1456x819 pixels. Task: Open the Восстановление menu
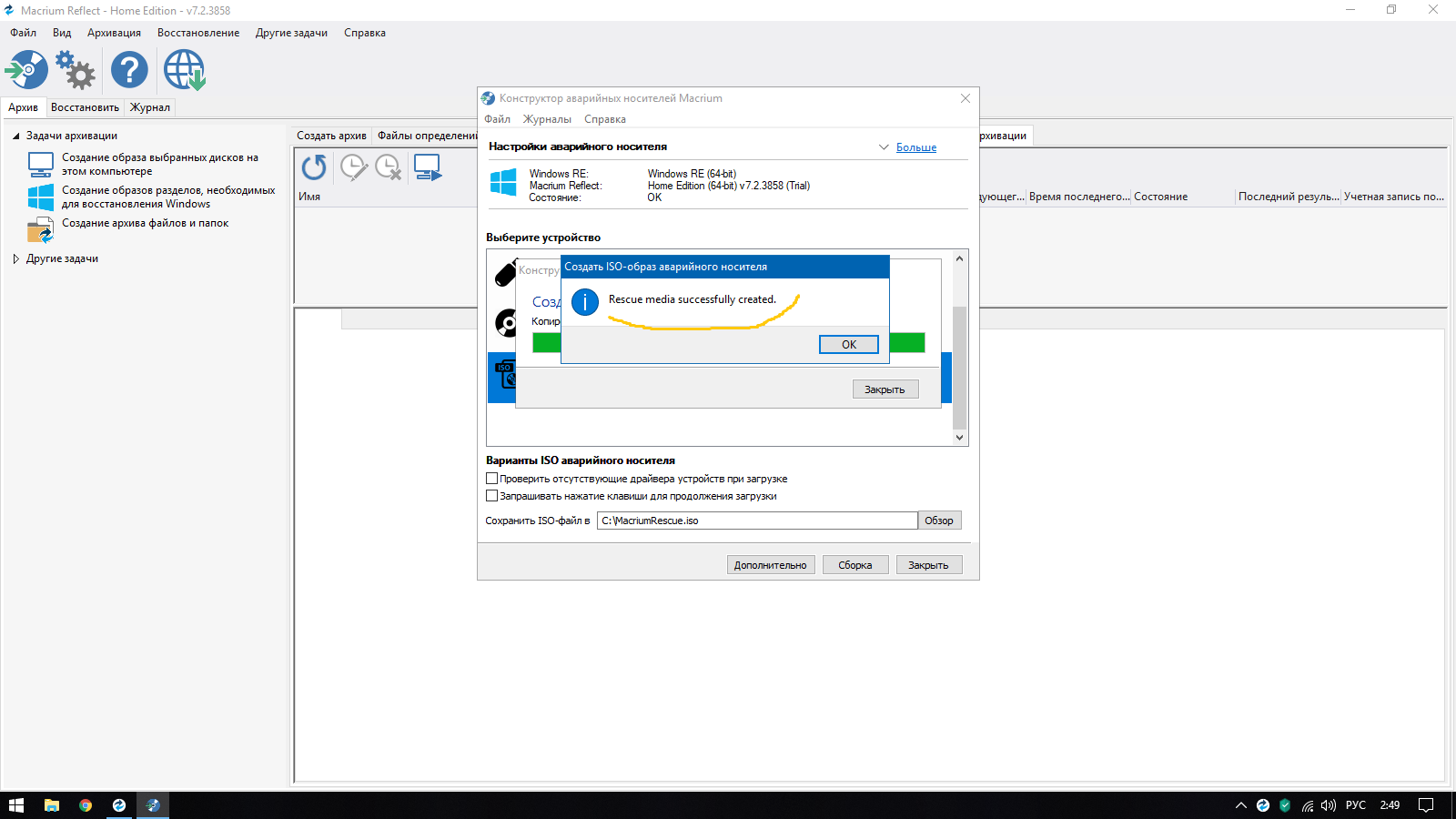pyautogui.click(x=198, y=33)
